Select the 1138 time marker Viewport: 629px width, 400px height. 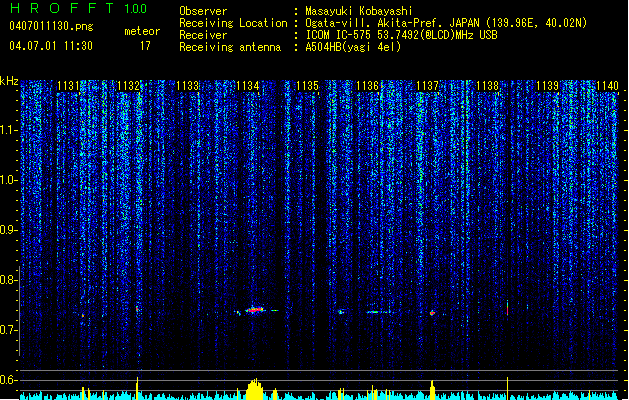(487, 86)
